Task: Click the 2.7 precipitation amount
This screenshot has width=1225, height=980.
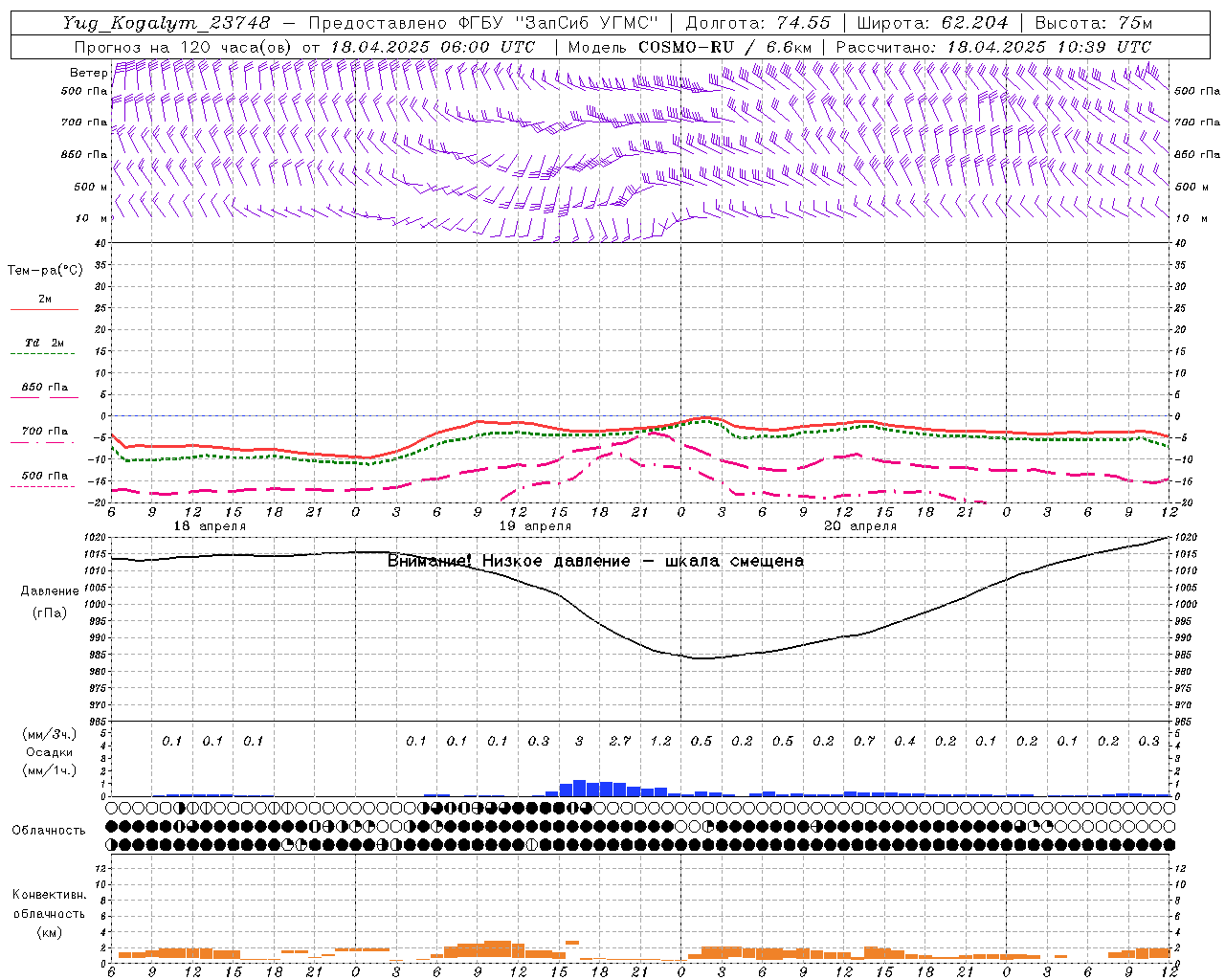Action: [x=620, y=741]
